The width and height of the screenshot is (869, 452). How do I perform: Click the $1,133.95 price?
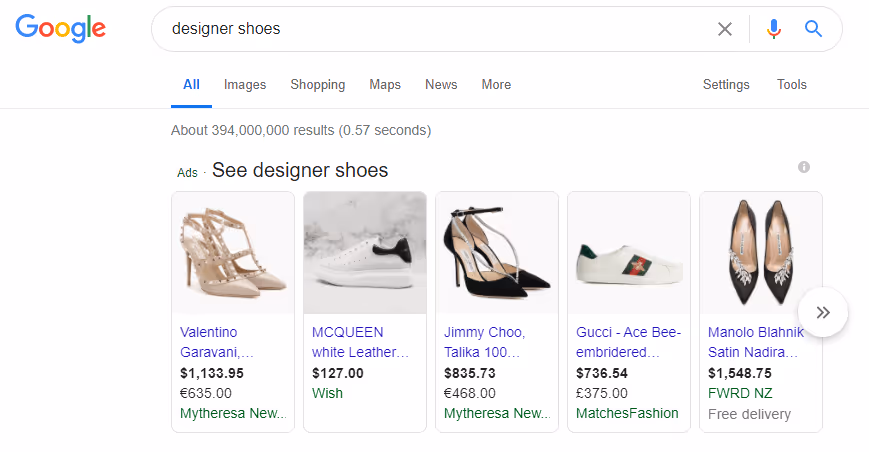[x=212, y=373]
